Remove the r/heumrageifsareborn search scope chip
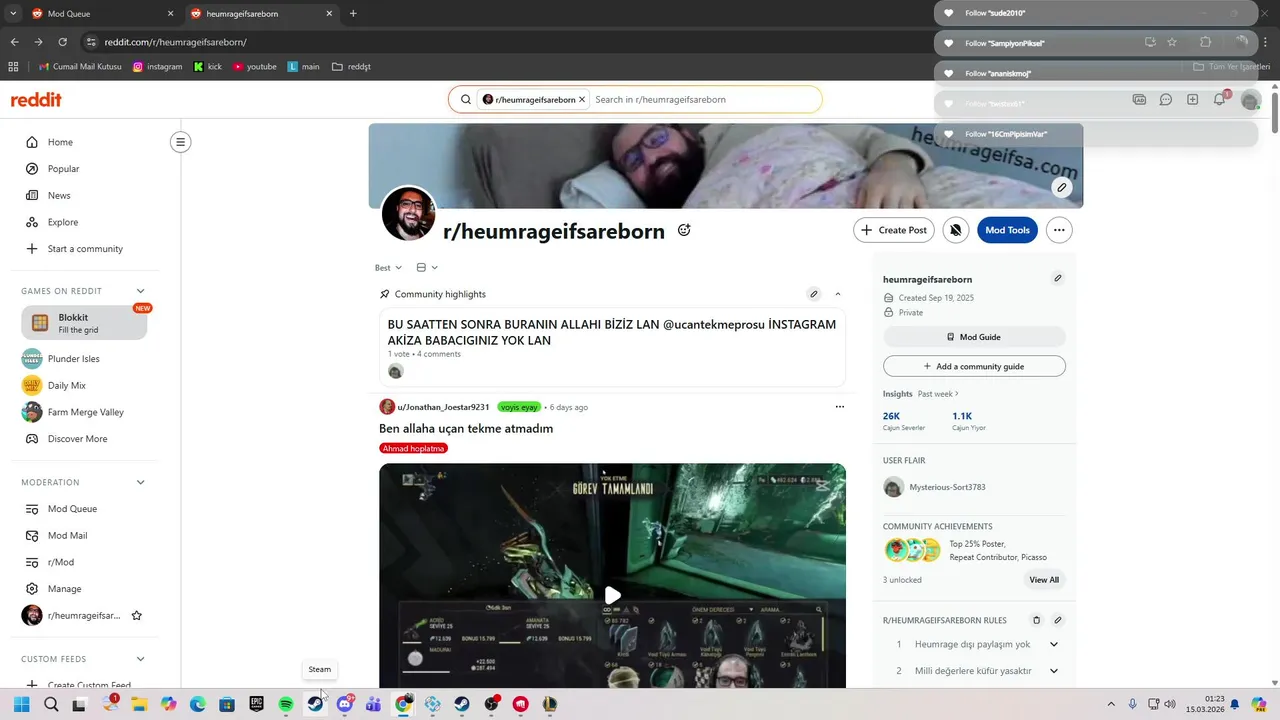1280x720 pixels. tap(582, 100)
